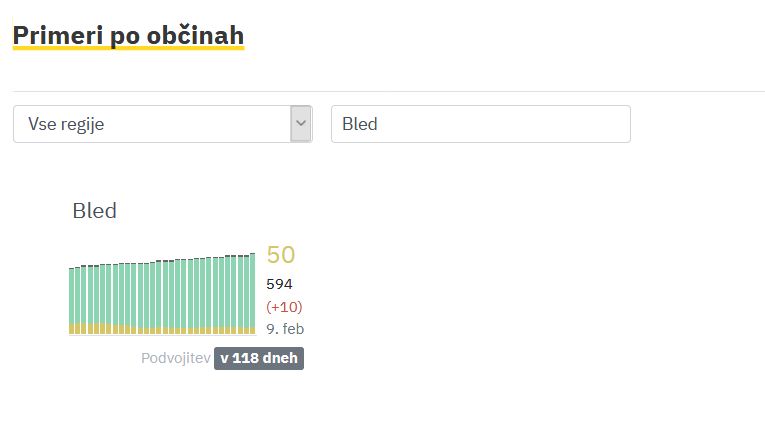Image resolution: width=765 pixels, height=446 pixels.
Task: Click the total count 594
Action: [280, 284]
